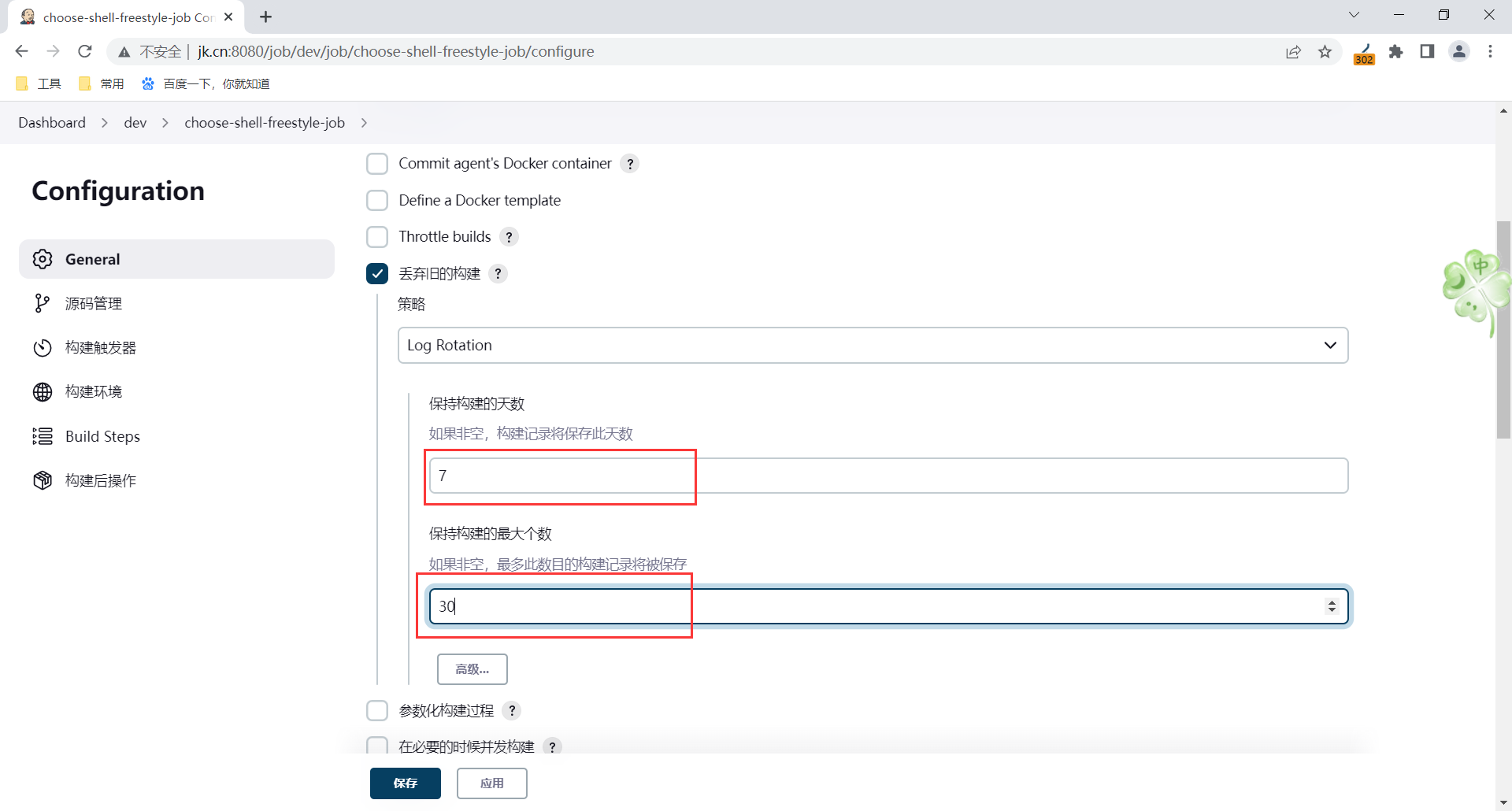Screen dimensions: 1512x811
Task: Uncheck the 丢弃旧的构建 checkbox
Action: [x=377, y=274]
